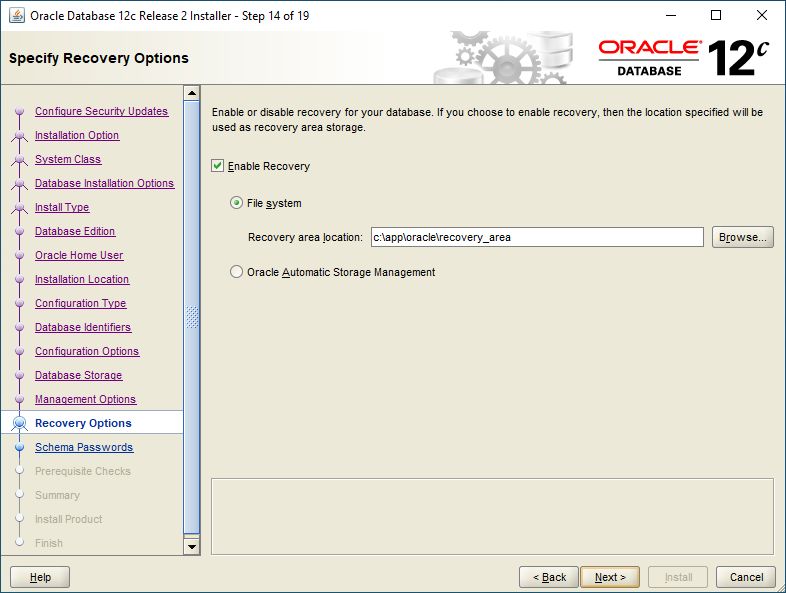Go to the System Class step
This screenshot has width=786, height=593.
(x=68, y=159)
